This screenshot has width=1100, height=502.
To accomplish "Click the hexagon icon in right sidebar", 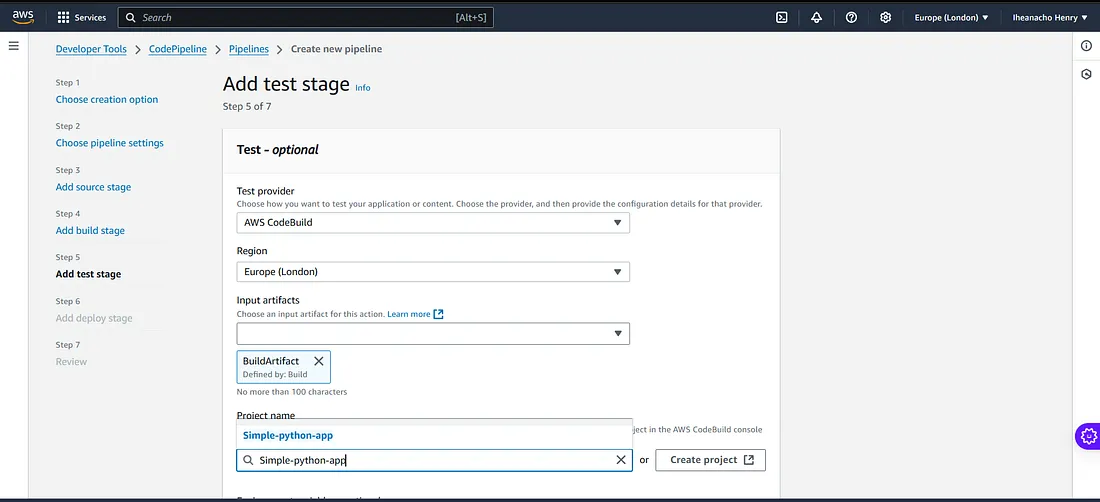I will 1086,74.
